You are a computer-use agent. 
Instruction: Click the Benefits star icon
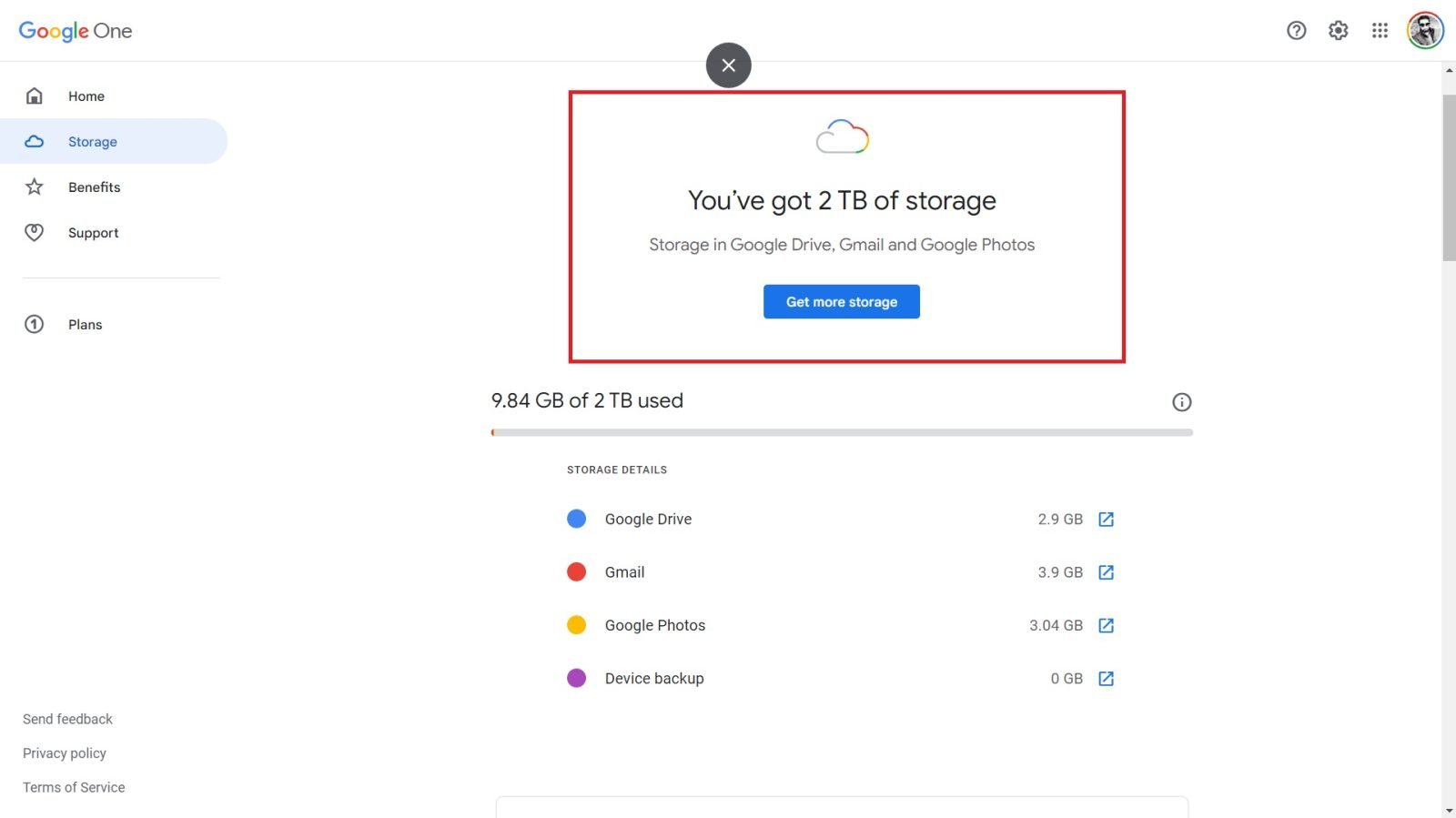[x=35, y=187]
